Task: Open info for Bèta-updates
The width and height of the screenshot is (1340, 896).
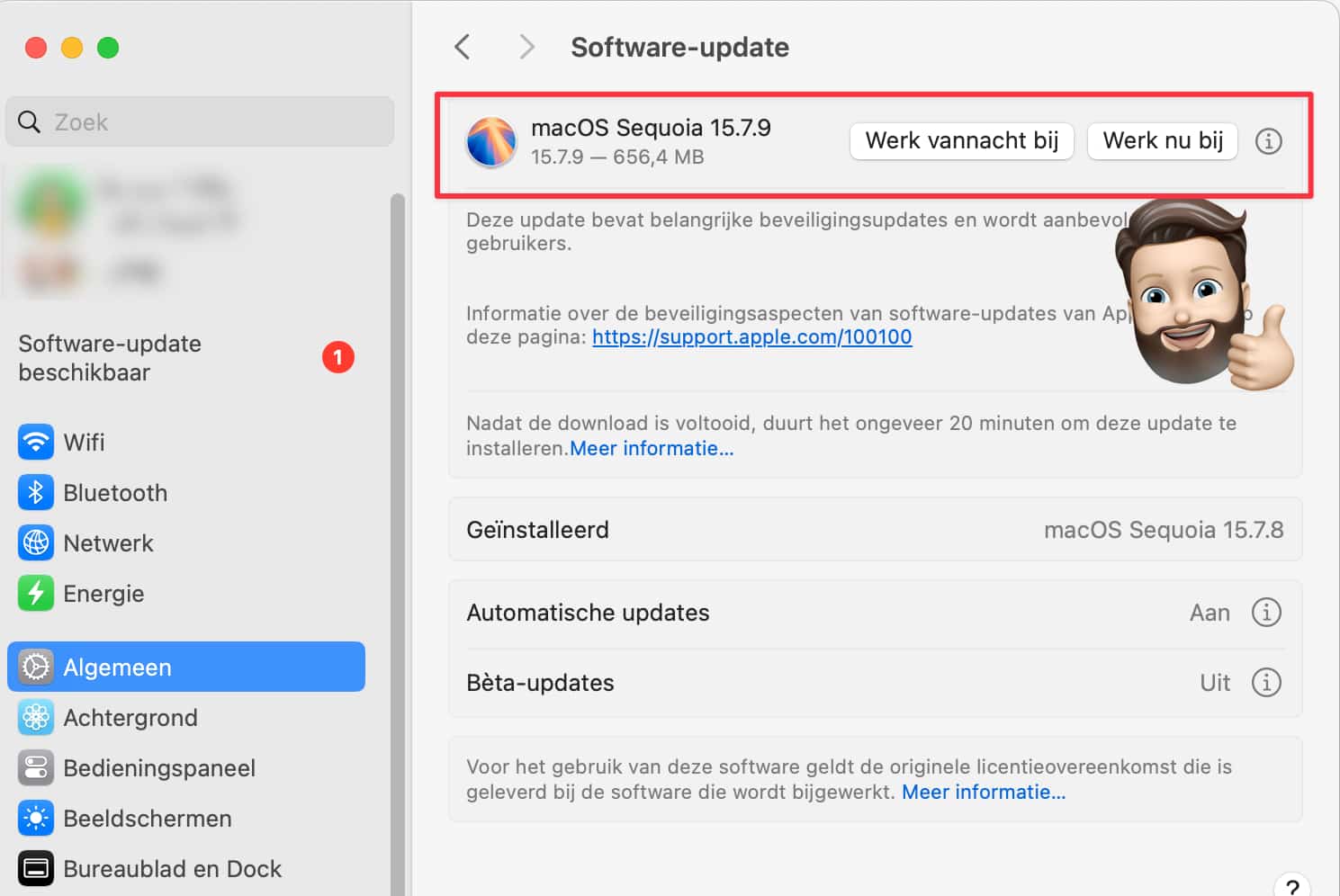Action: [1266, 683]
